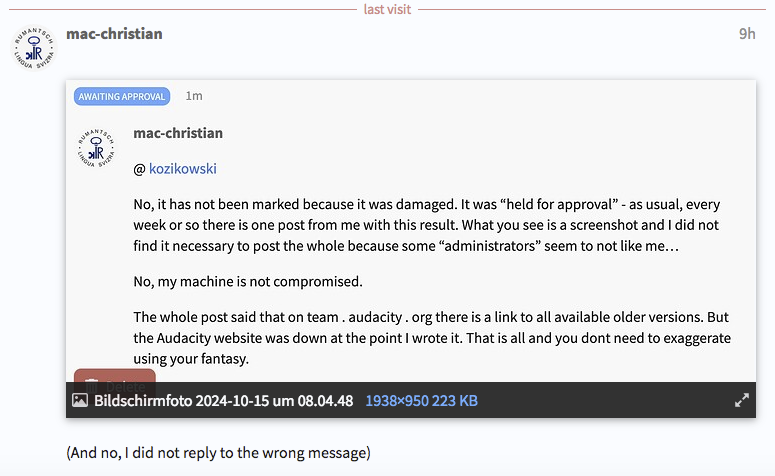Click the outer mac-christian username heading
This screenshot has width=775, height=476.
114,34
